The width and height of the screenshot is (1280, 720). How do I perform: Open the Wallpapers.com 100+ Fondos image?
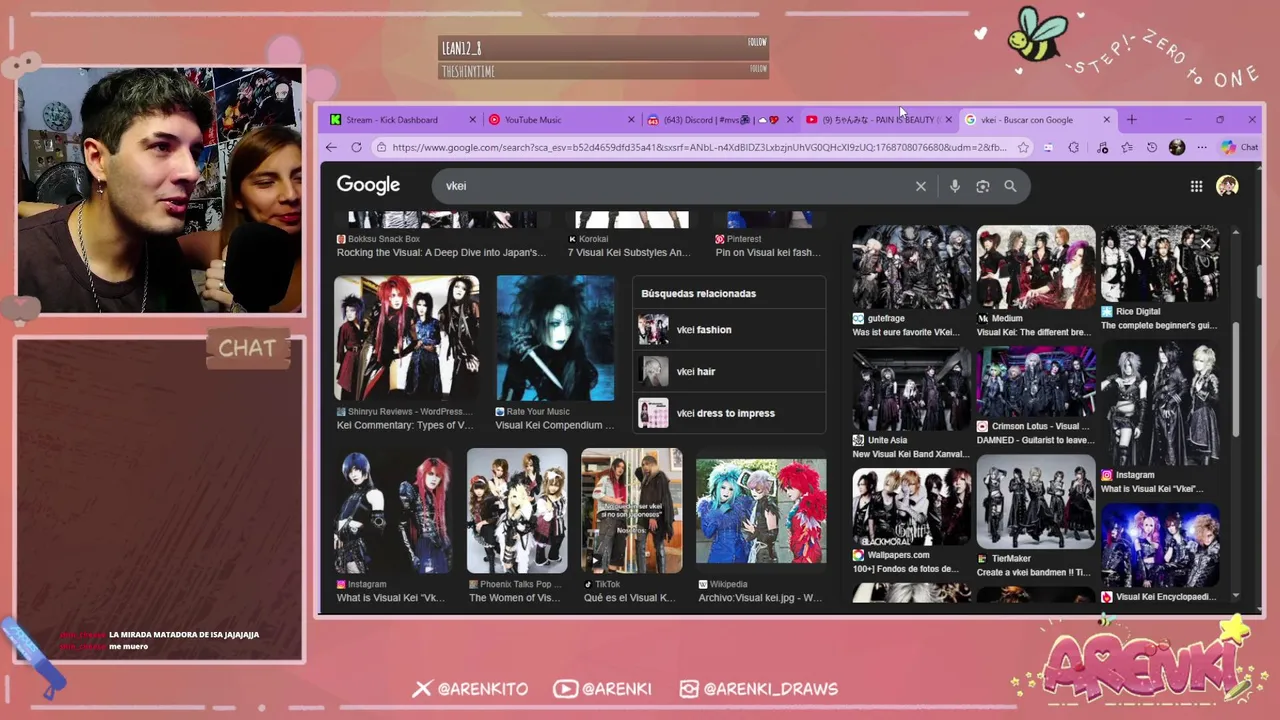tap(911, 507)
